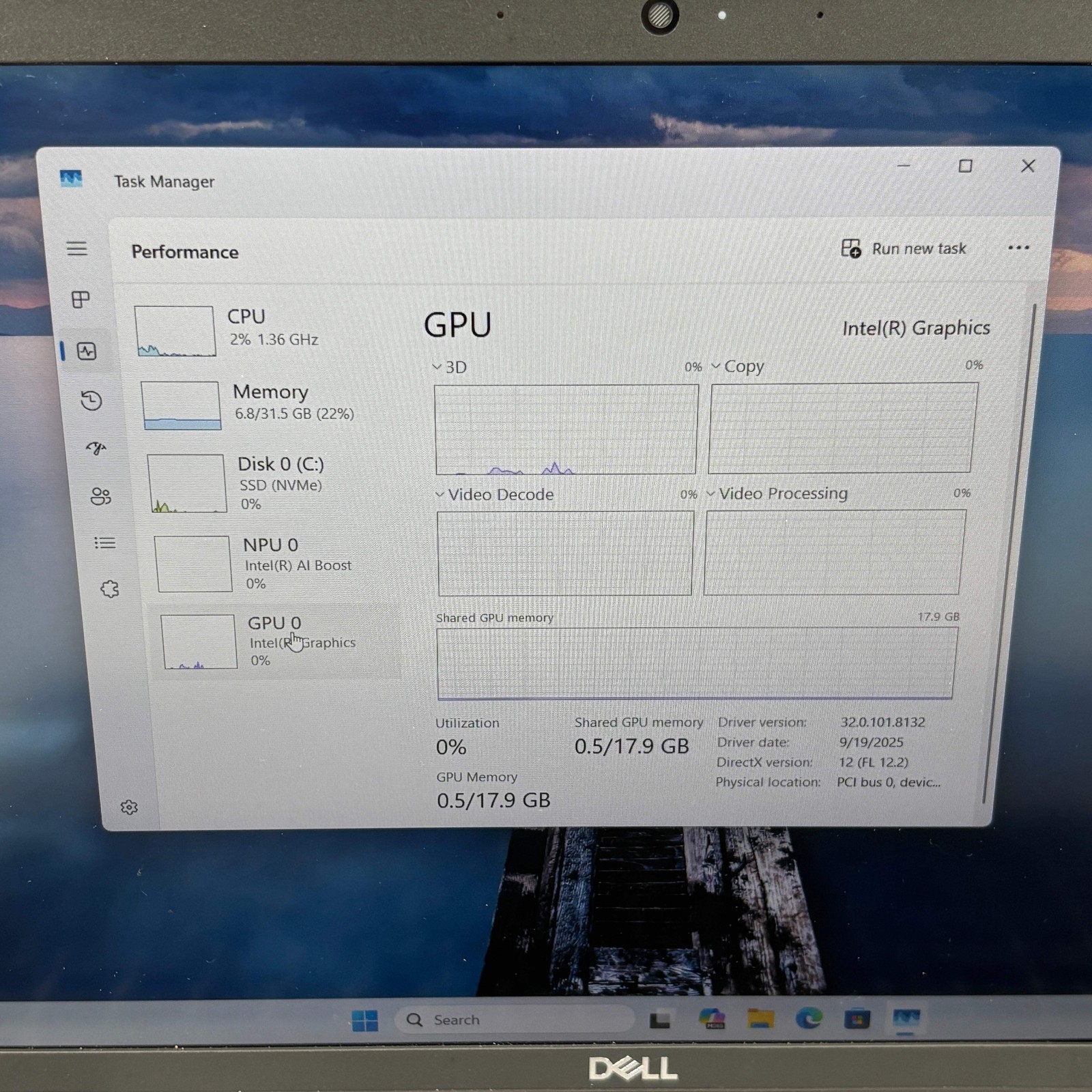Open the three-dot more options menu
Image resolution: width=1092 pixels, height=1092 pixels.
1018,248
